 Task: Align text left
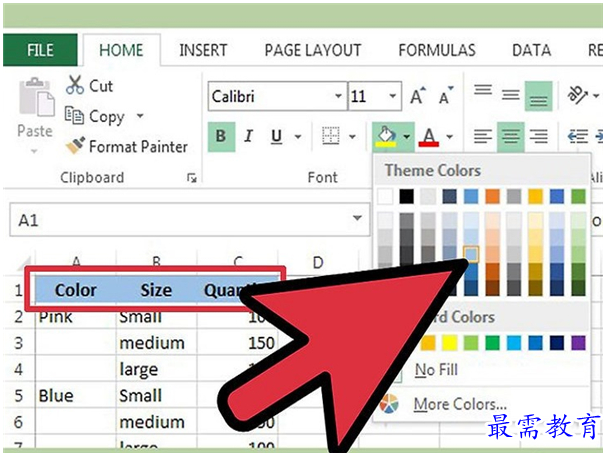(483, 136)
